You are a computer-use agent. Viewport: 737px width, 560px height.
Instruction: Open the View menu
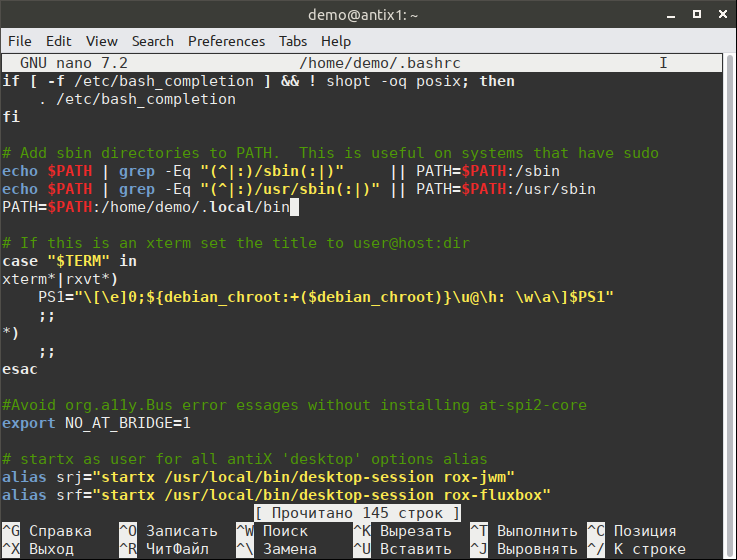pyautogui.click(x=102, y=41)
